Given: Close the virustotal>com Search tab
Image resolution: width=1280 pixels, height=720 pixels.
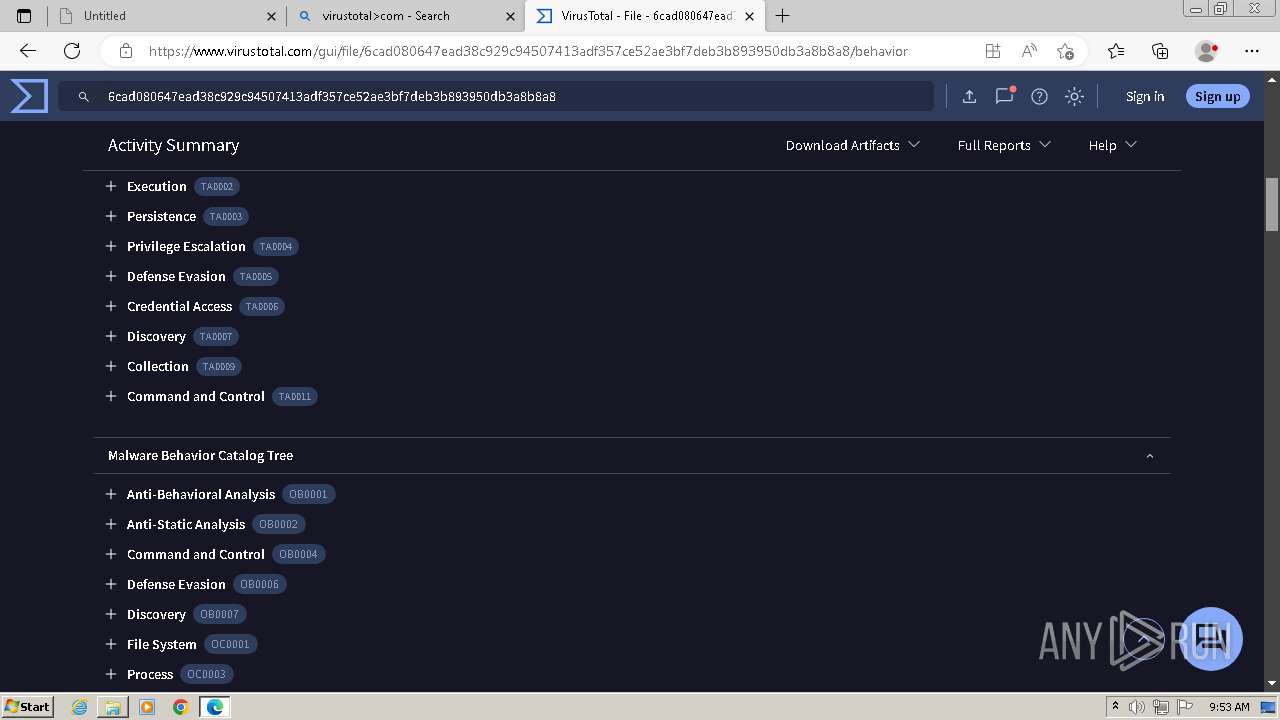Looking at the screenshot, I should 511,16.
